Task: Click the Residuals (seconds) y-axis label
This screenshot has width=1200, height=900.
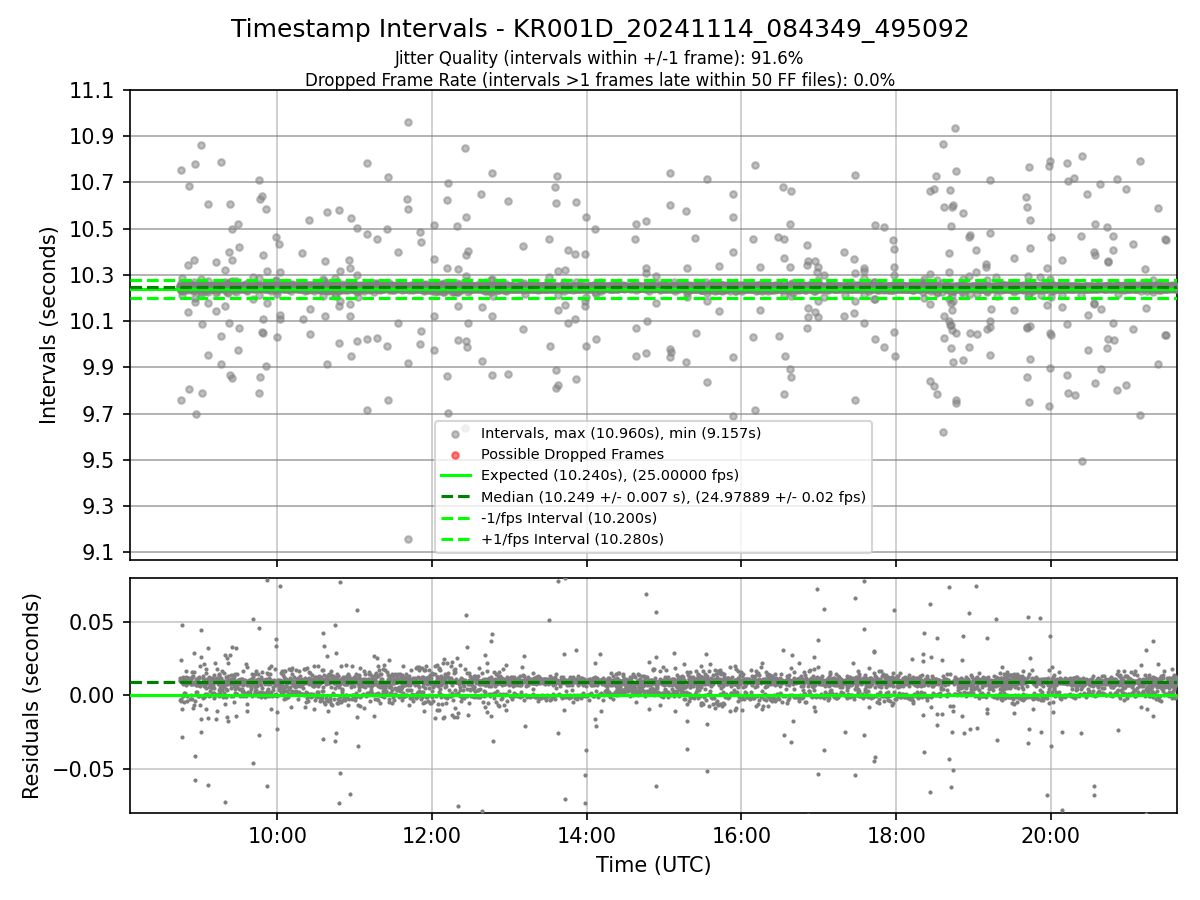Action: click(x=31, y=696)
